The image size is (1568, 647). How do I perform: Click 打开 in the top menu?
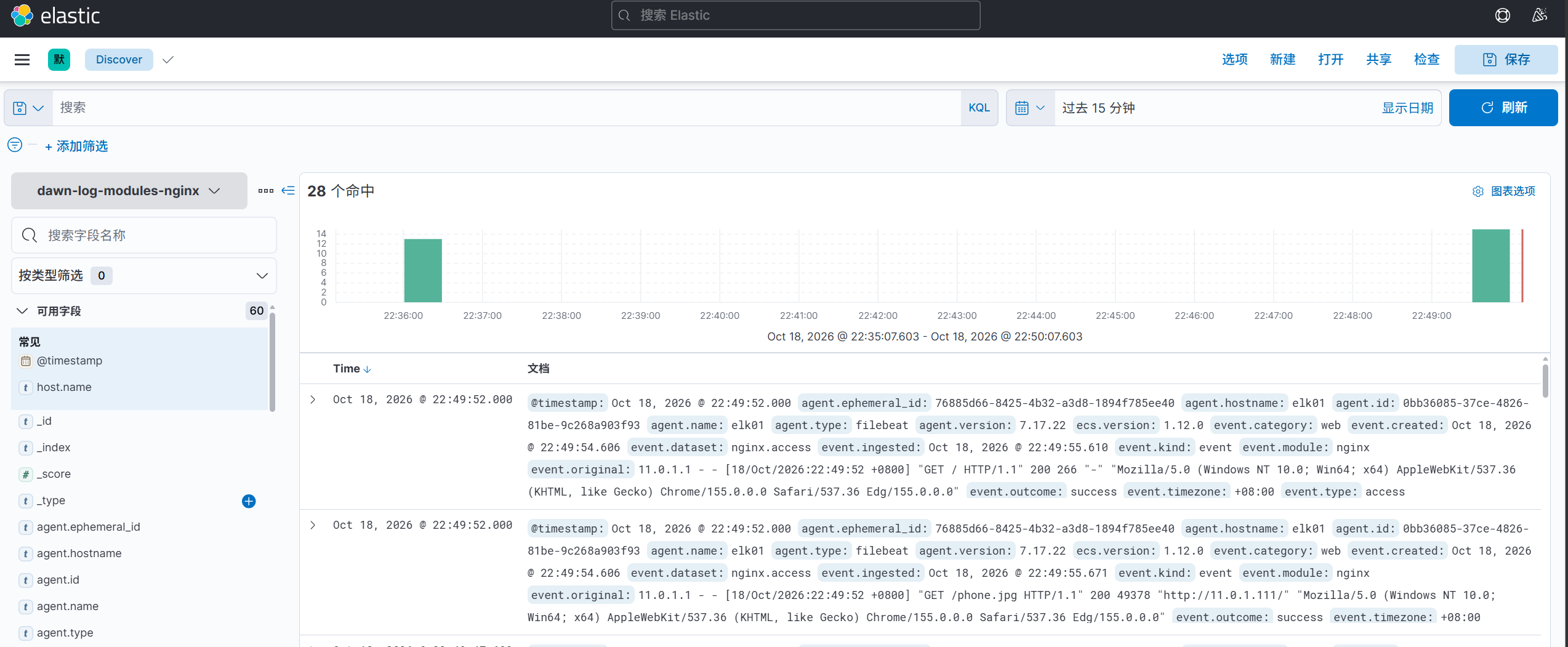click(x=1330, y=60)
